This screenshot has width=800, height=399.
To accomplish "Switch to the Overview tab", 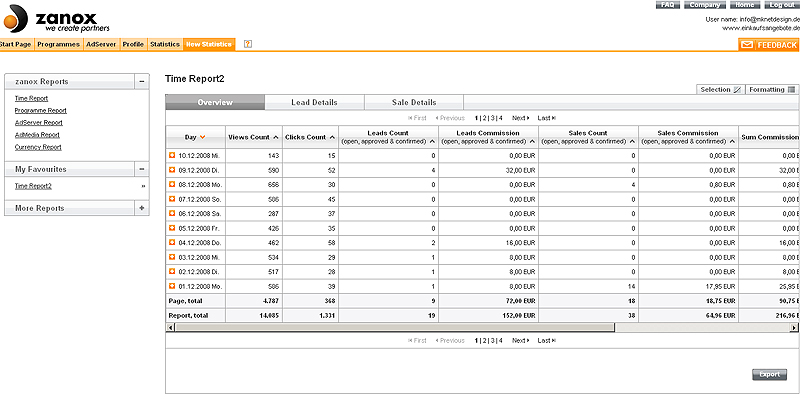I will coord(215,102).
